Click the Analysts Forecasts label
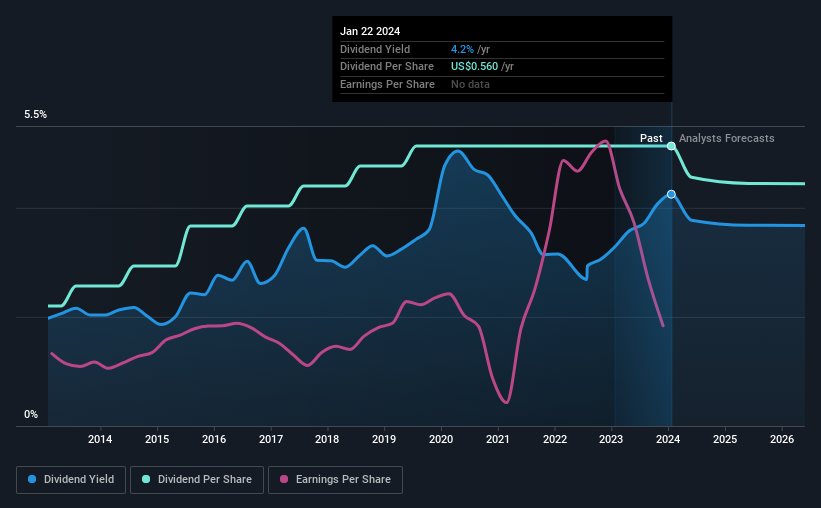This screenshot has height=508, width=821. pos(727,138)
